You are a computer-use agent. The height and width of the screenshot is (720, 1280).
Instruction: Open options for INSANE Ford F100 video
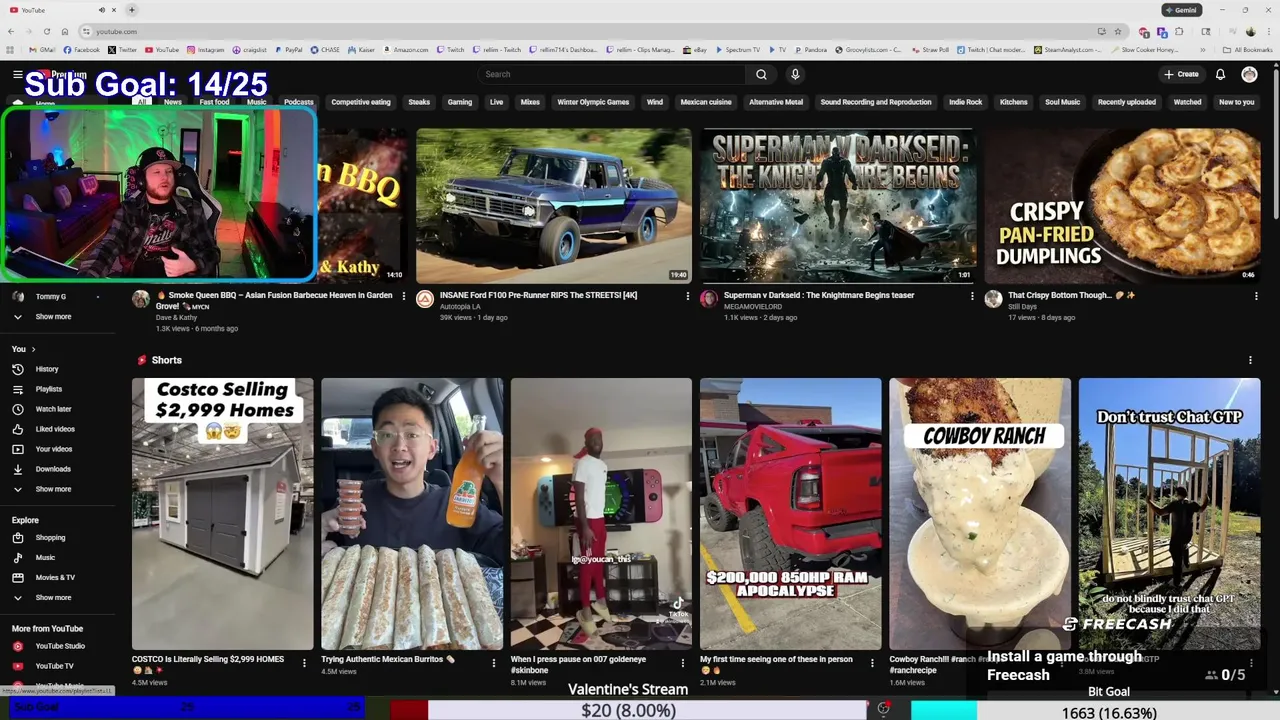tap(688, 296)
